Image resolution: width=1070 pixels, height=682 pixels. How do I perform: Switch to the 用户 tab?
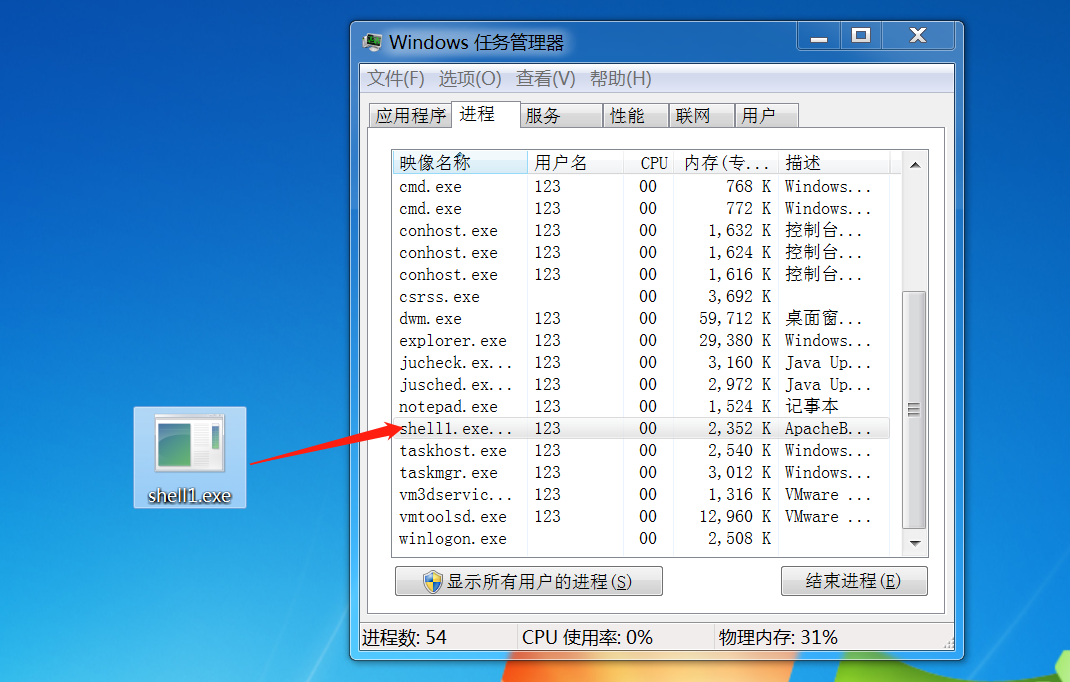coord(766,115)
